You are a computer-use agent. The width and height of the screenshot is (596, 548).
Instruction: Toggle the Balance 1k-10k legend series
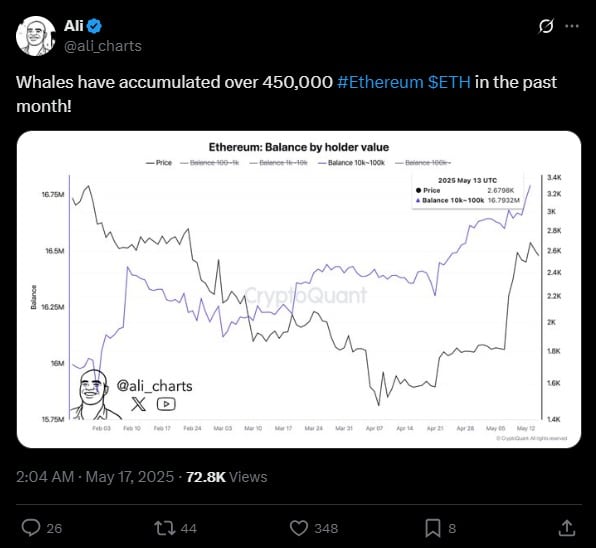click(278, 163)
